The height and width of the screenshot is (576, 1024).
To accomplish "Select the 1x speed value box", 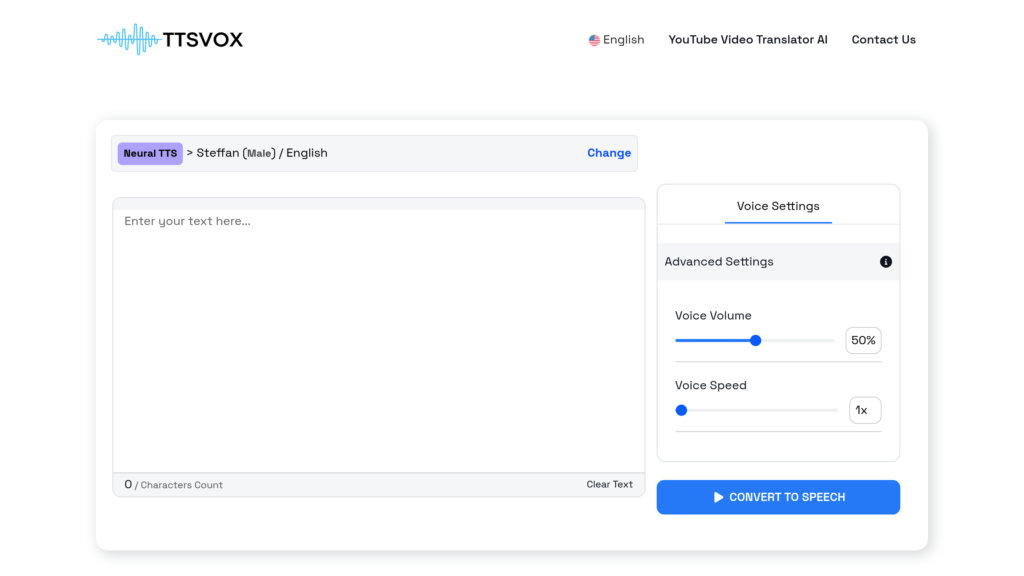I will pos(865,410).
